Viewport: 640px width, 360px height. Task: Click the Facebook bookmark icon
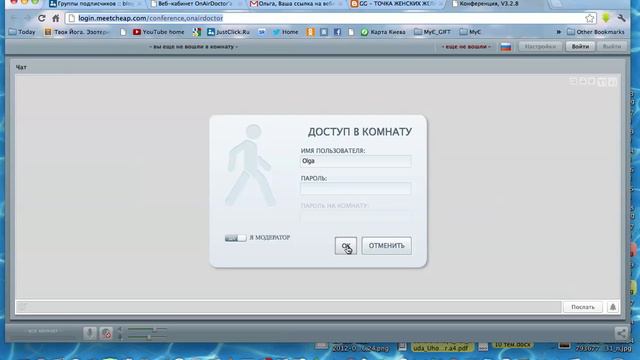coord(337,32)
